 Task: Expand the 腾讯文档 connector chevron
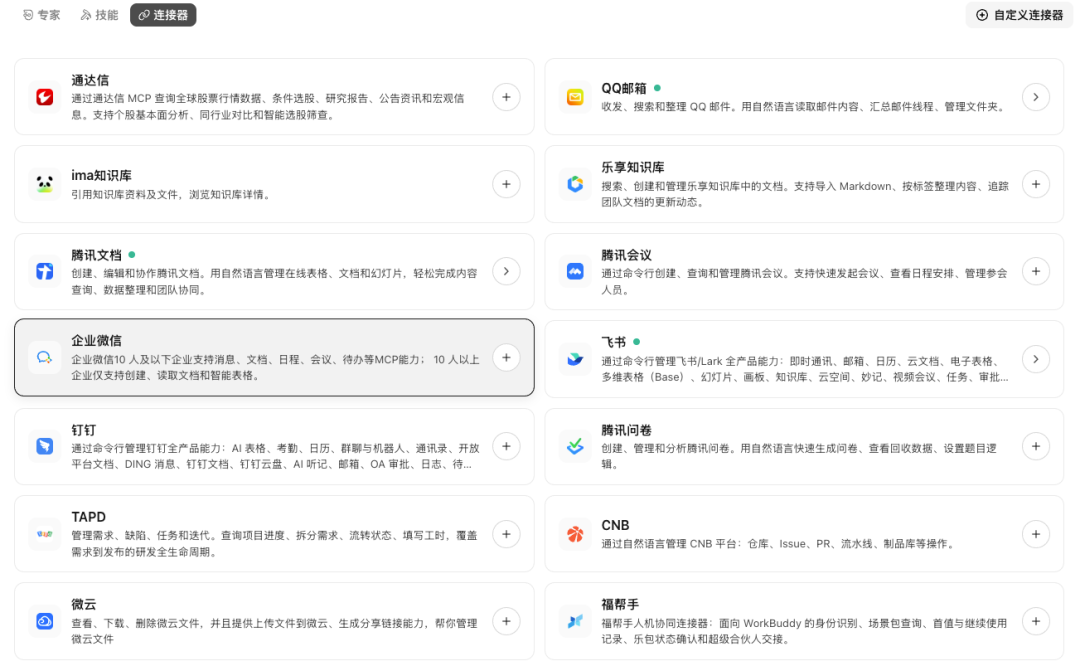click(x=506, y=271)
